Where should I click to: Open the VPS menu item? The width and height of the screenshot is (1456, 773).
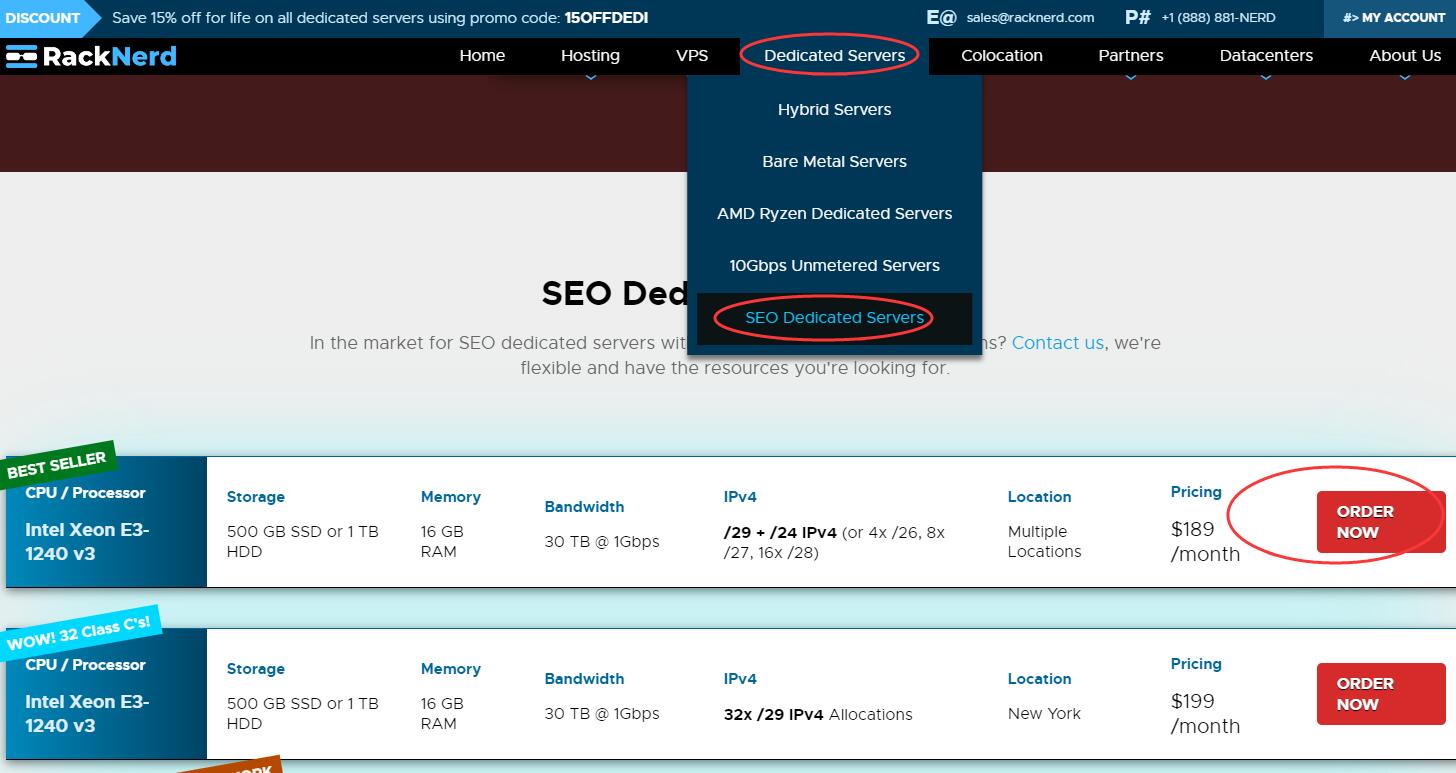click(x=692, y=56)
